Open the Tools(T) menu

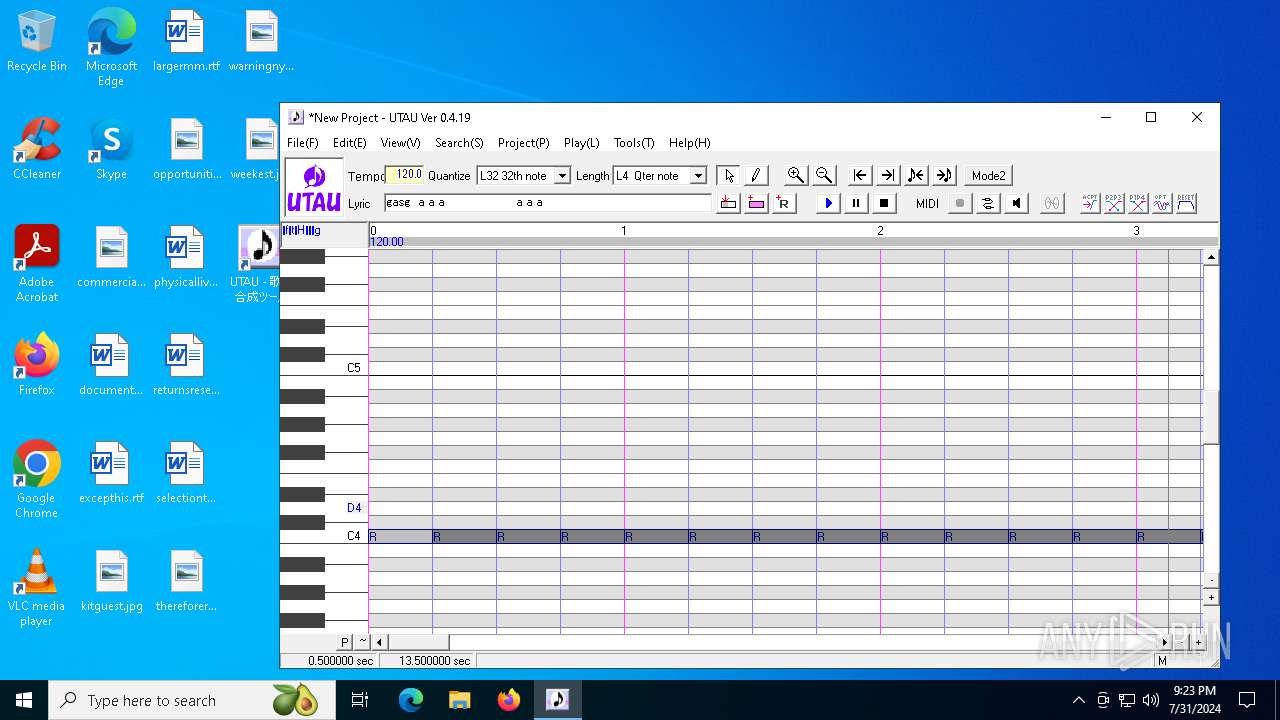pyautogui.click(x=634, y=143)
